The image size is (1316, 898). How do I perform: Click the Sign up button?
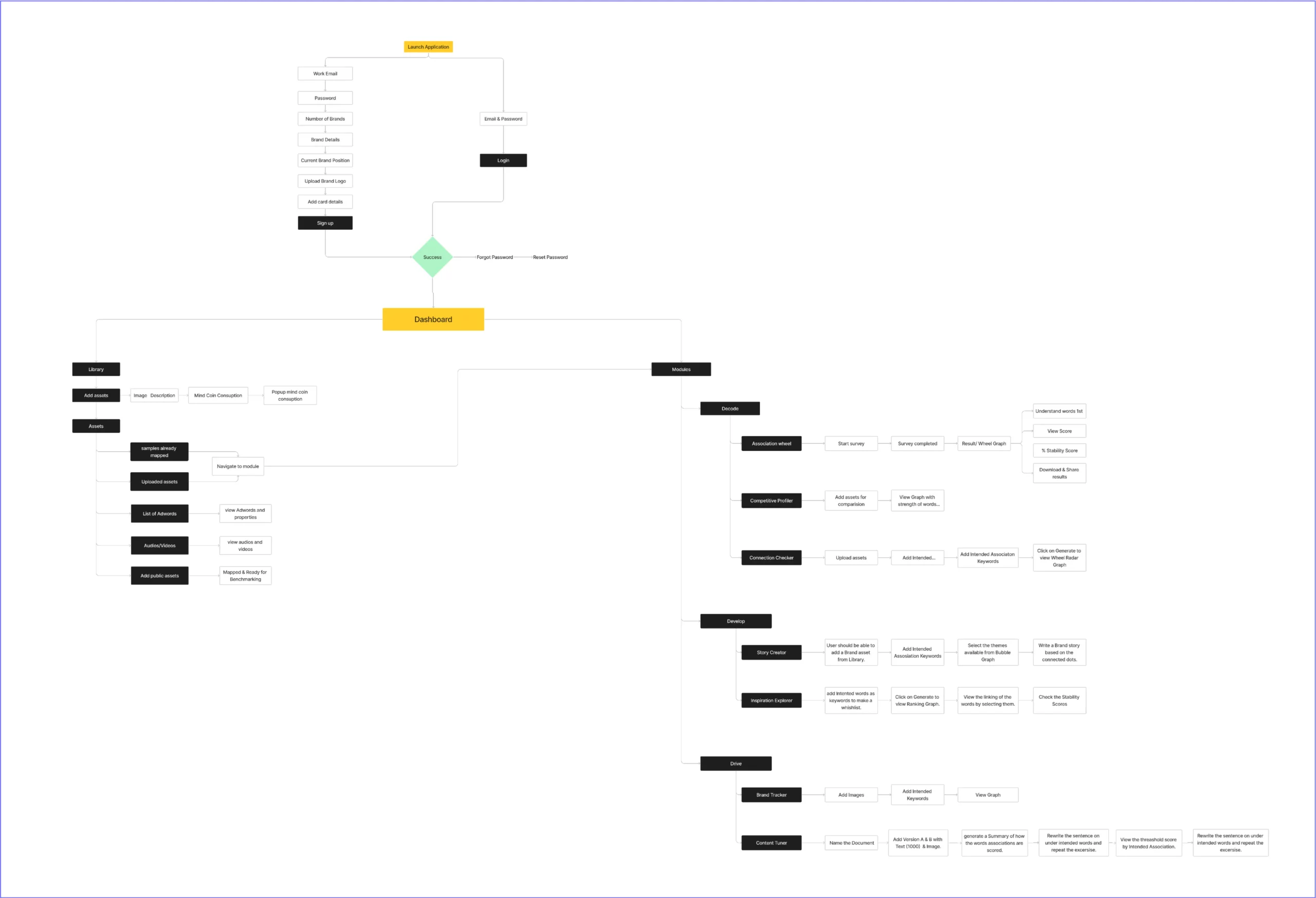(326, 222)
